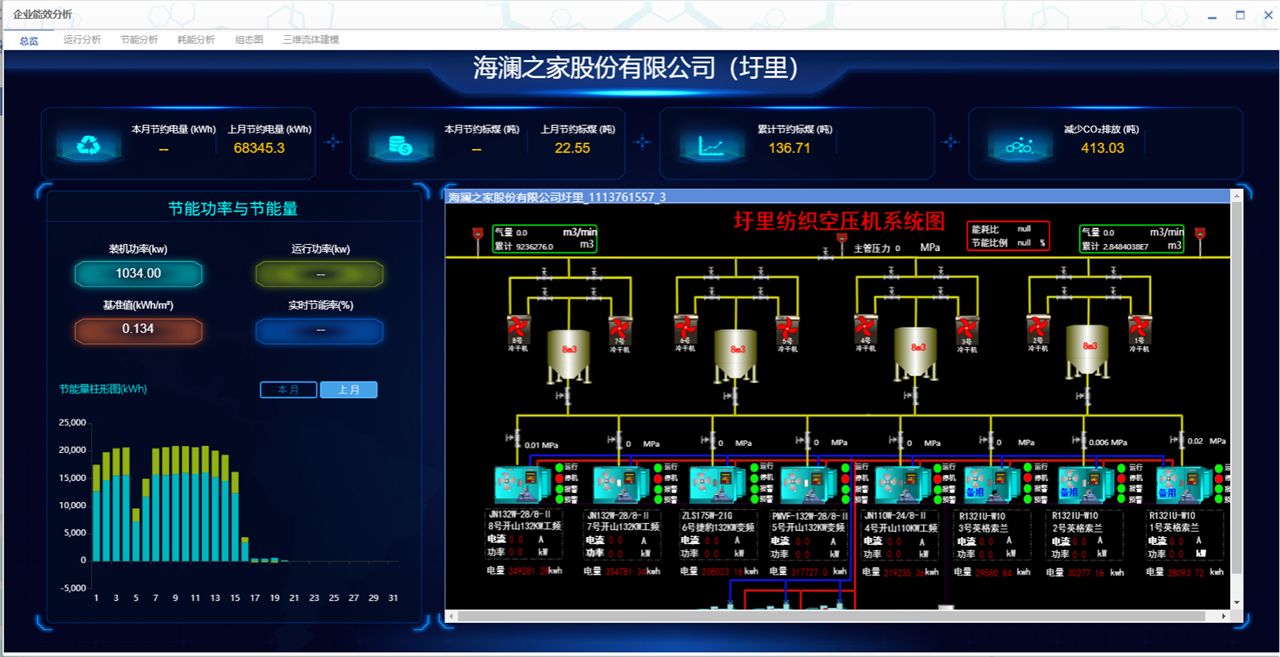Click the 基准值 value 0.134
The width and height of the screenshot is (1280, 657).
point(138,329)
